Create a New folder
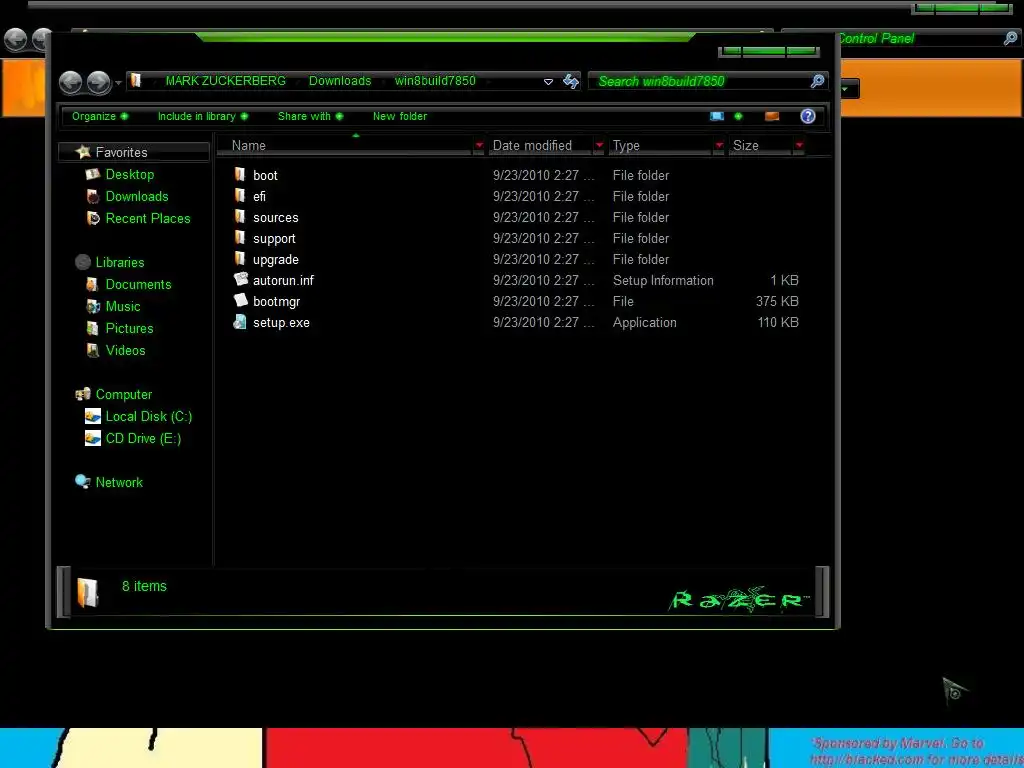This screenshot has height=768, width=1024. tap(400, 116)
